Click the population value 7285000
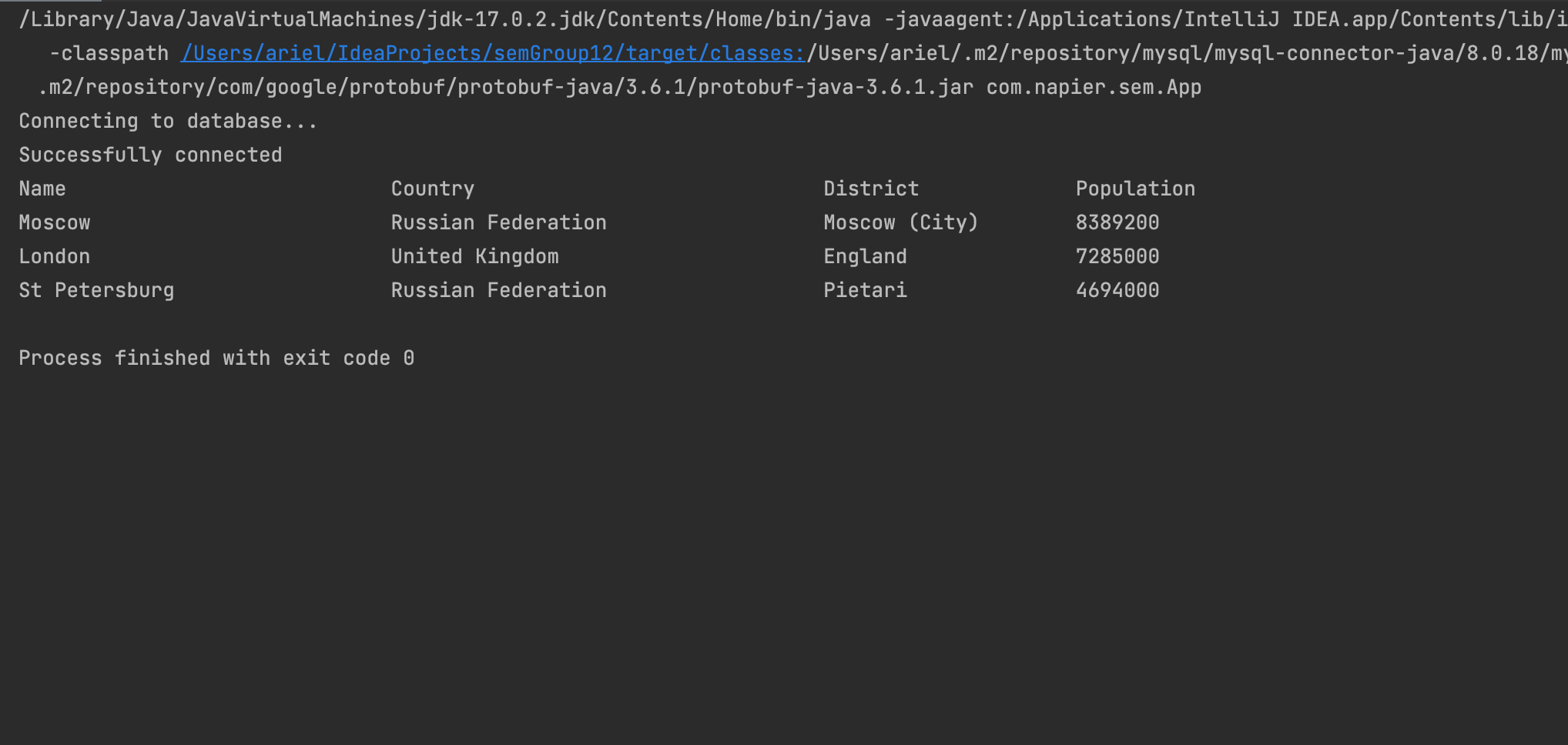 tap(1117, 256)
